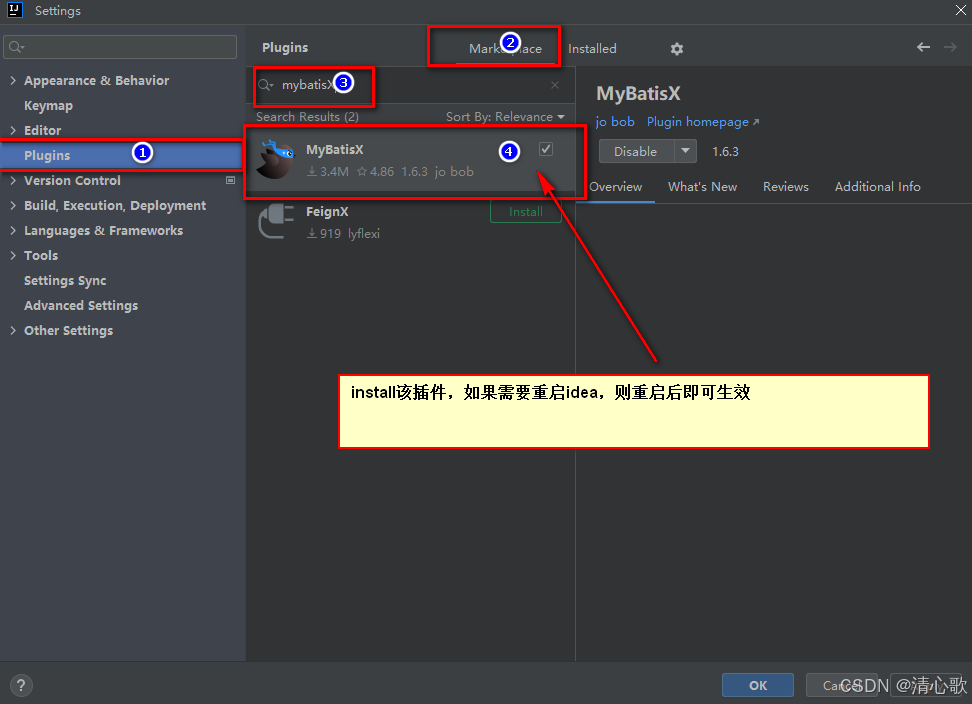972x704 pixels.
Task: Click the mybatisX plugin search field
Action: [x=409, y=85]
